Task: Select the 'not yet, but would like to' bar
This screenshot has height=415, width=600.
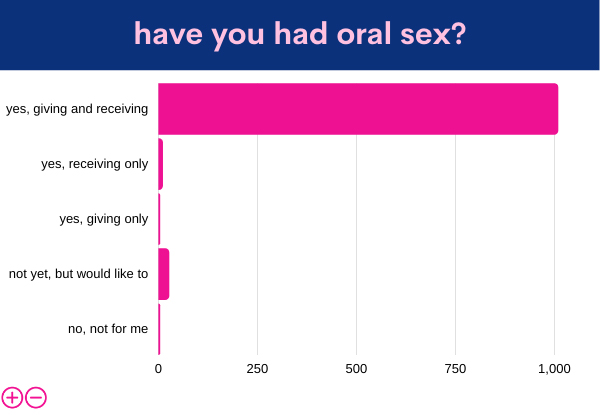Action: 164,274
